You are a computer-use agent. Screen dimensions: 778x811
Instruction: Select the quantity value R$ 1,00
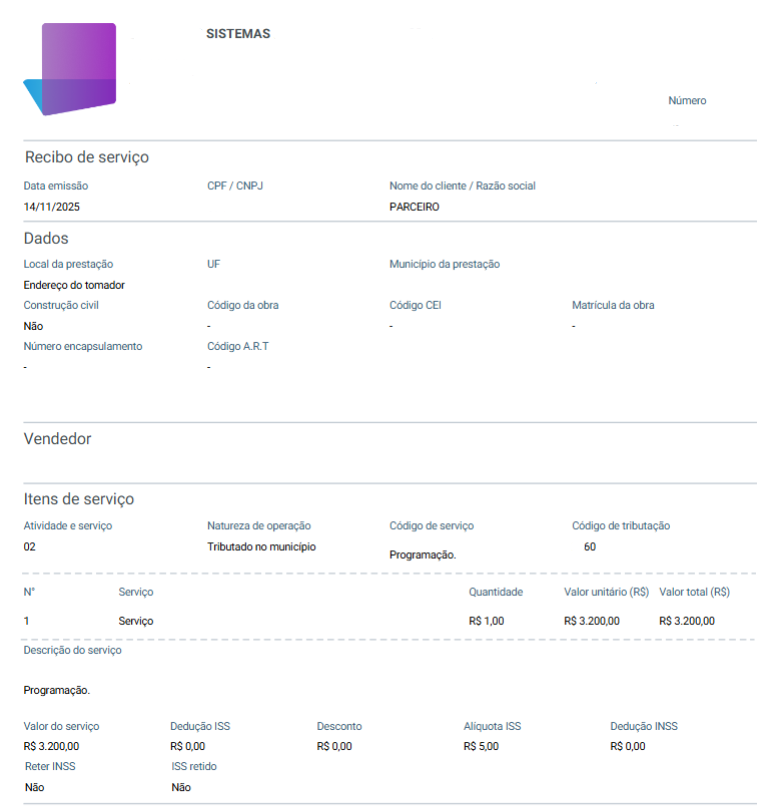tap(486, 621)
